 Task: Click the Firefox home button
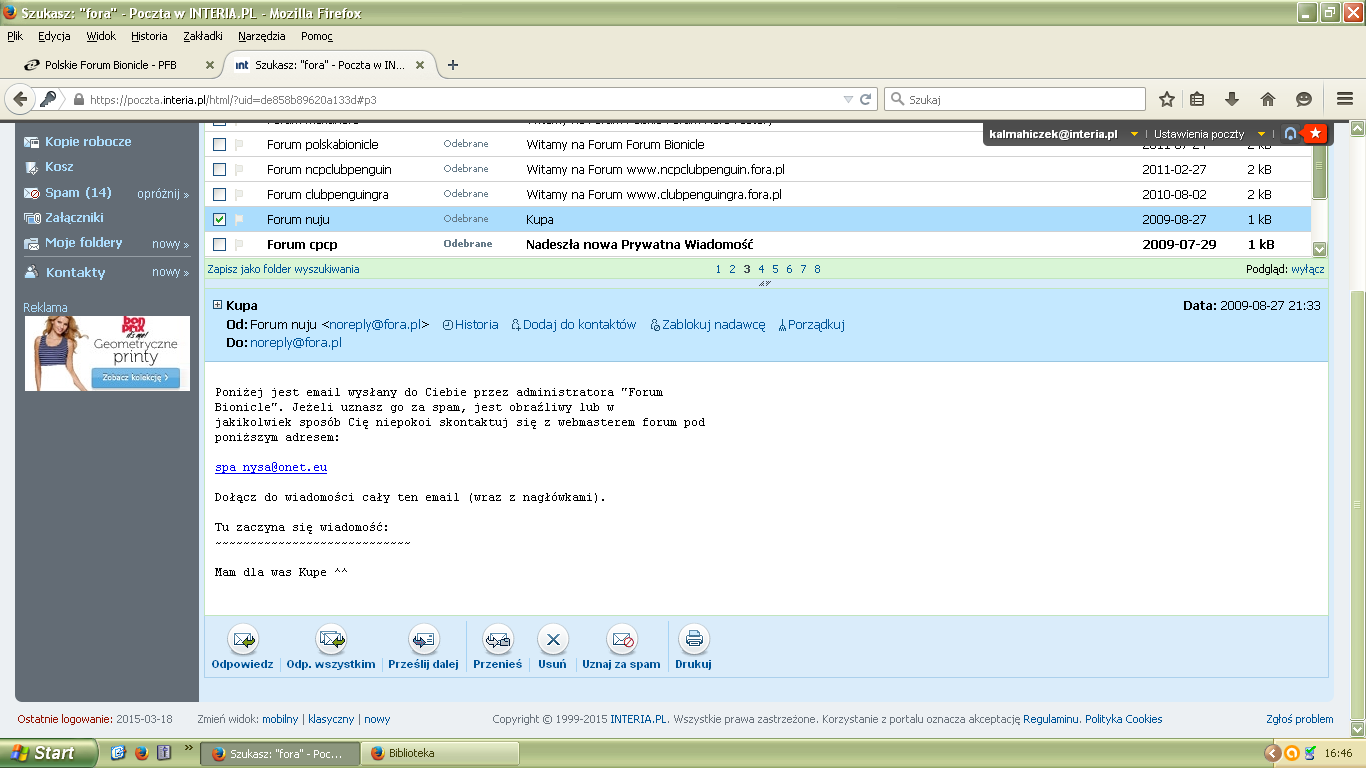(x=1268, y=99)
